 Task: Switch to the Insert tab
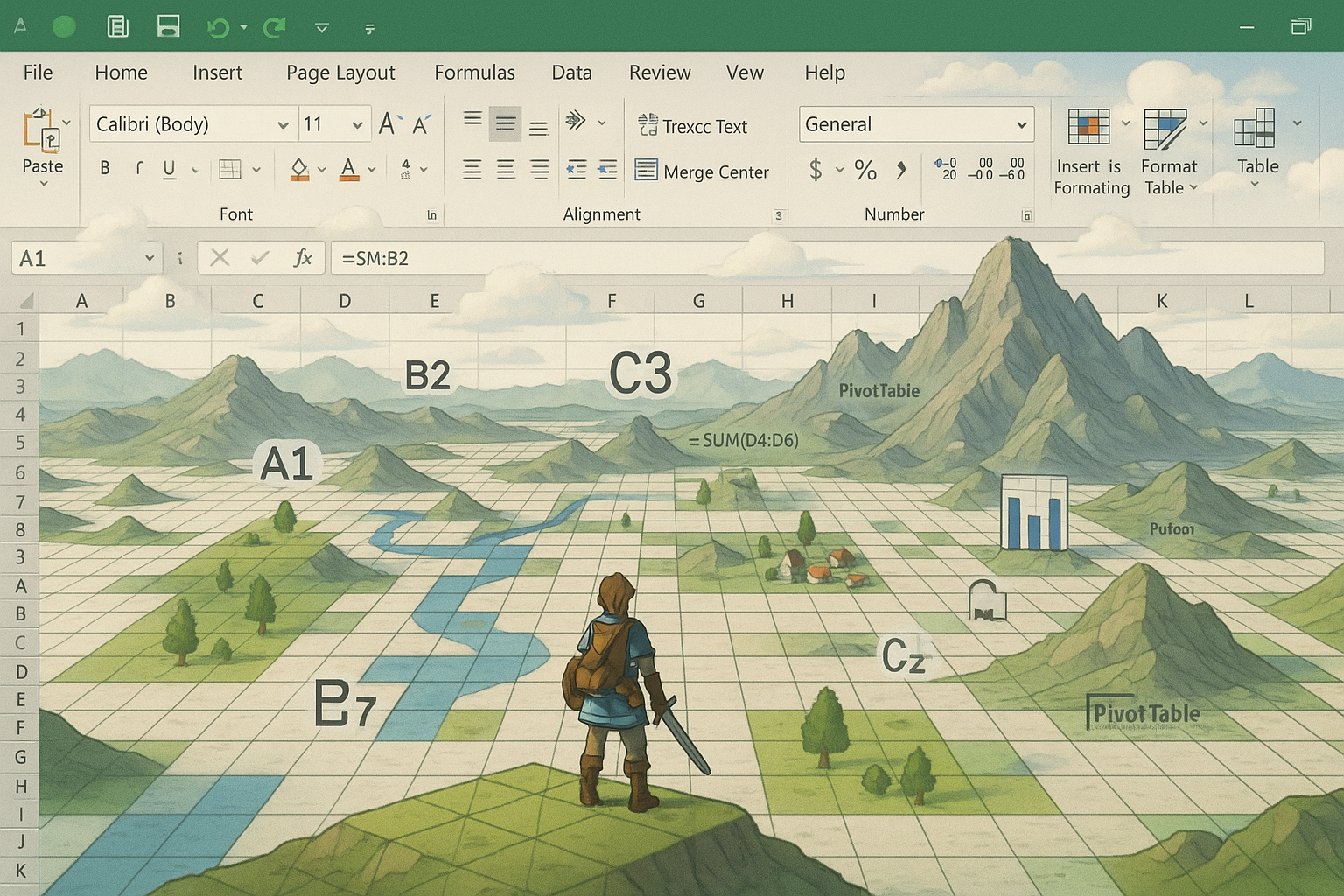[x=217, y=73]
